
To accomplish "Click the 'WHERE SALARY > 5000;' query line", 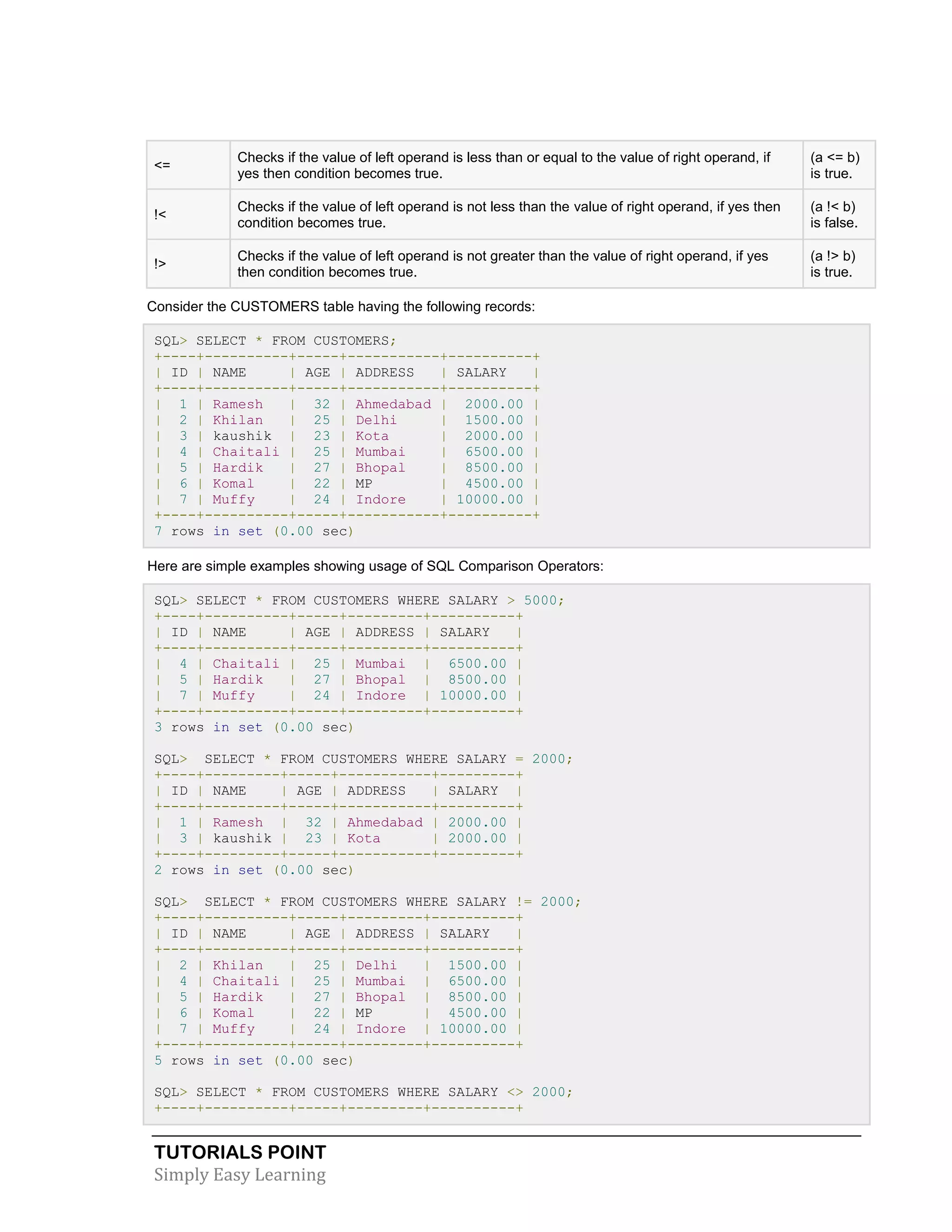I will point(359,600).
